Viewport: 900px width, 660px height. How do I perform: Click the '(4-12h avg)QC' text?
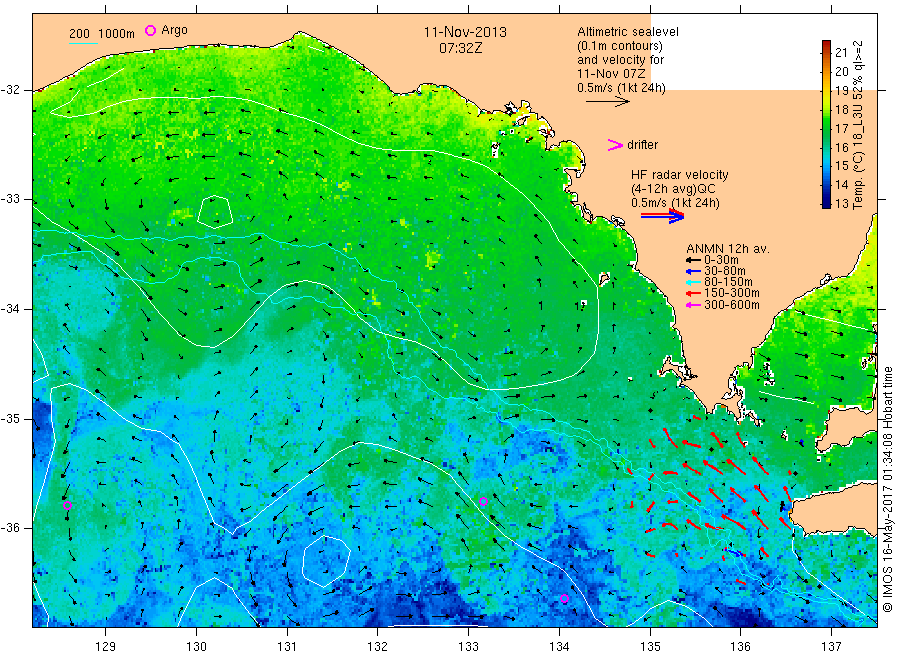(x=673, y=189)
